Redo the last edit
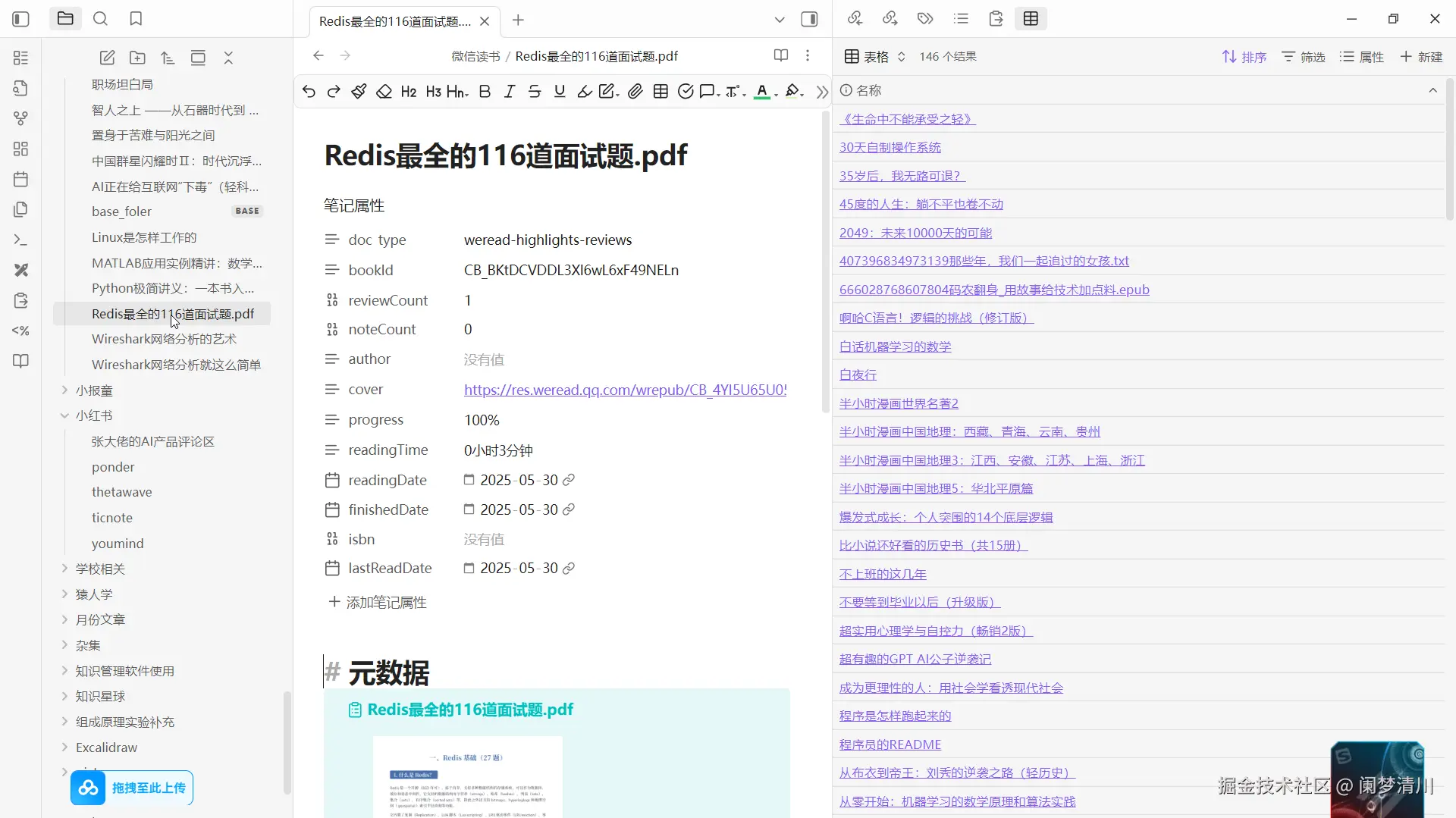 pyautogui.click(x=334, y=91)
